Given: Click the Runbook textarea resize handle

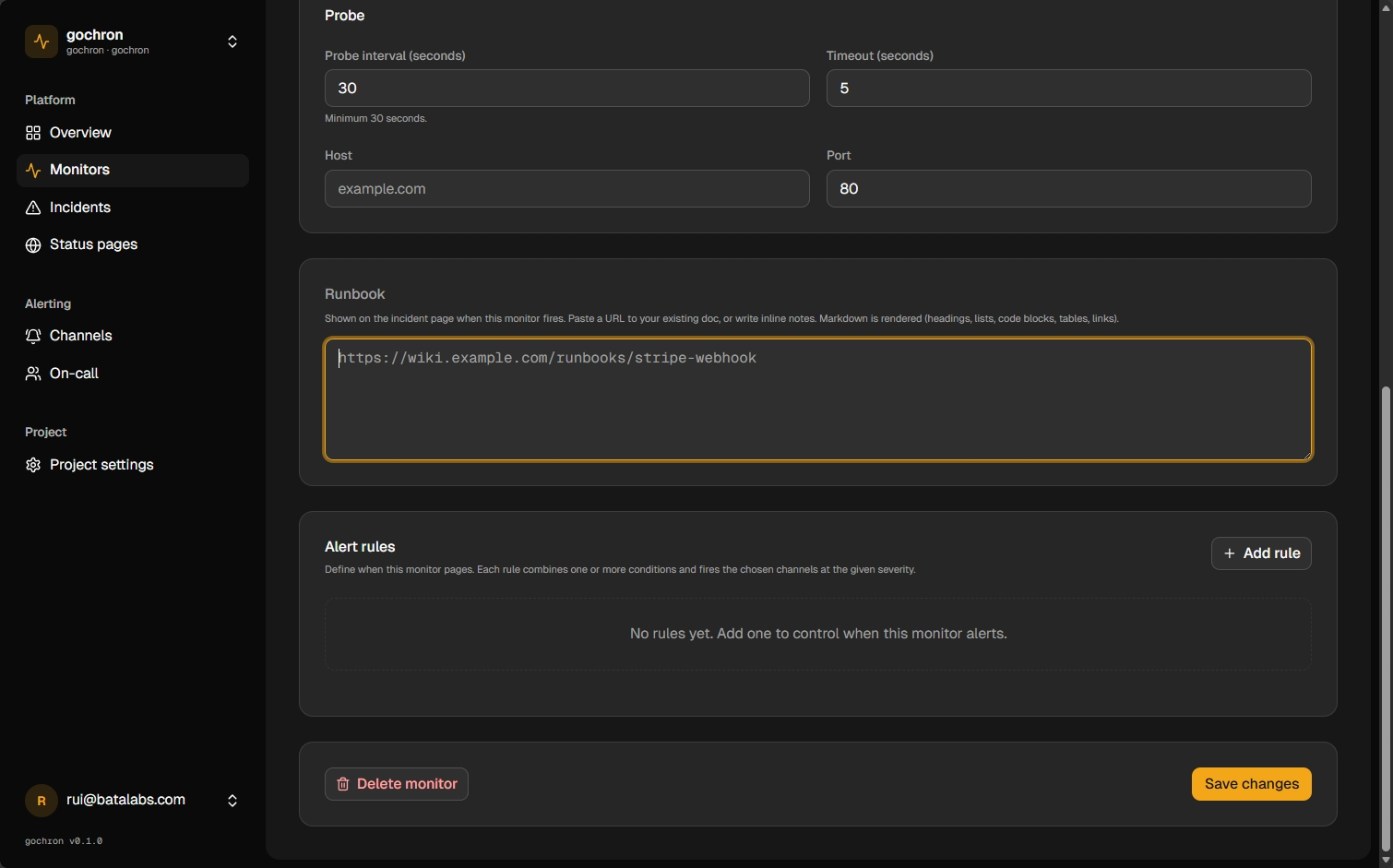Looking at the screenshot, I should click(1305, 454).
